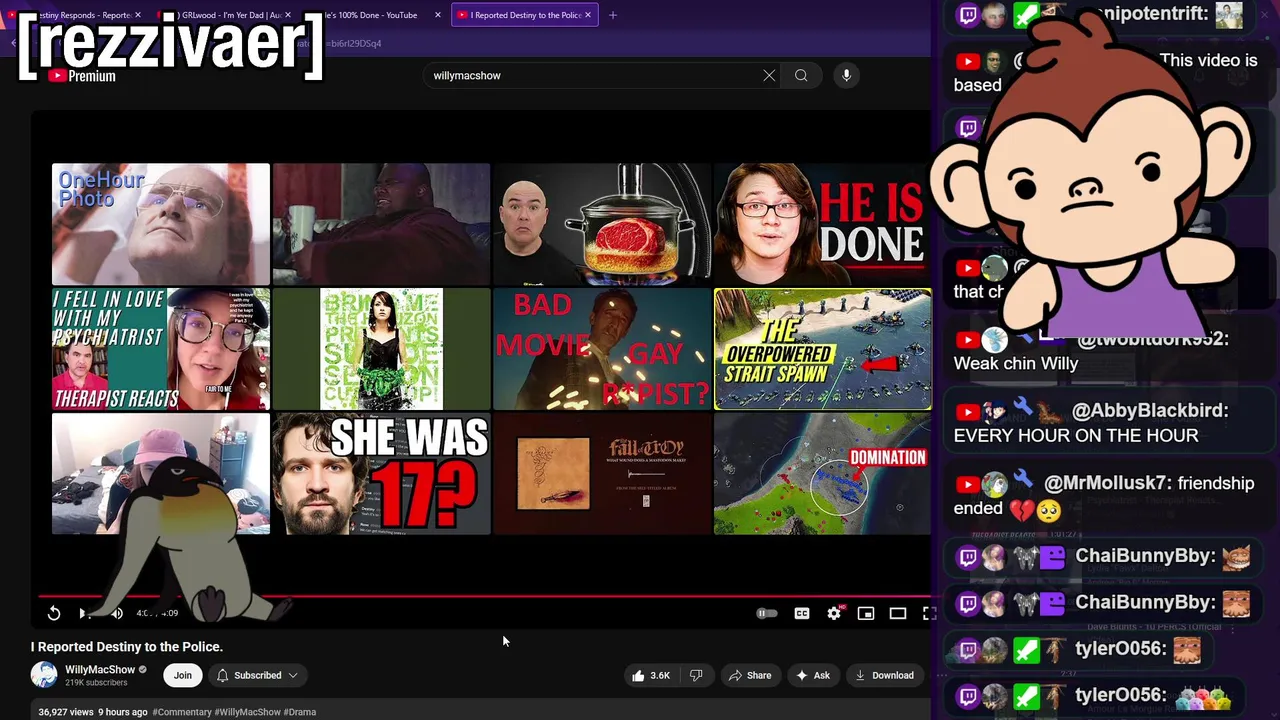Mute the video with the speaker icon
Viewport: 1280px width, 720px height.
pos(117,613)
